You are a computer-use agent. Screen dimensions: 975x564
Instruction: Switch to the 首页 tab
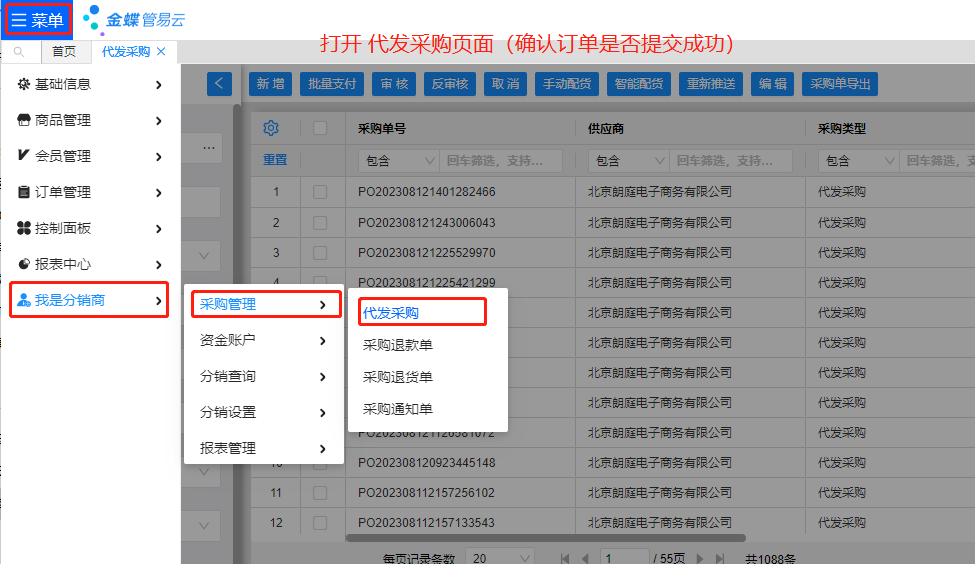(64, 51)
